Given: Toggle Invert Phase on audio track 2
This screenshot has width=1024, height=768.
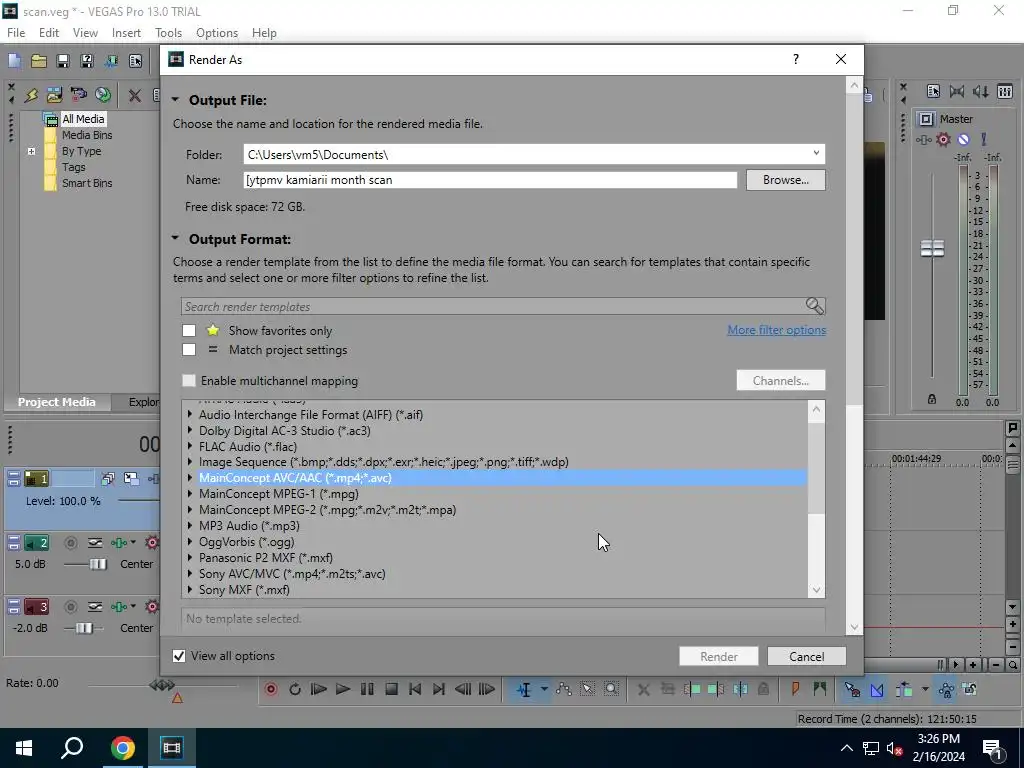Looking at the screenshot, I should point(95,543).
